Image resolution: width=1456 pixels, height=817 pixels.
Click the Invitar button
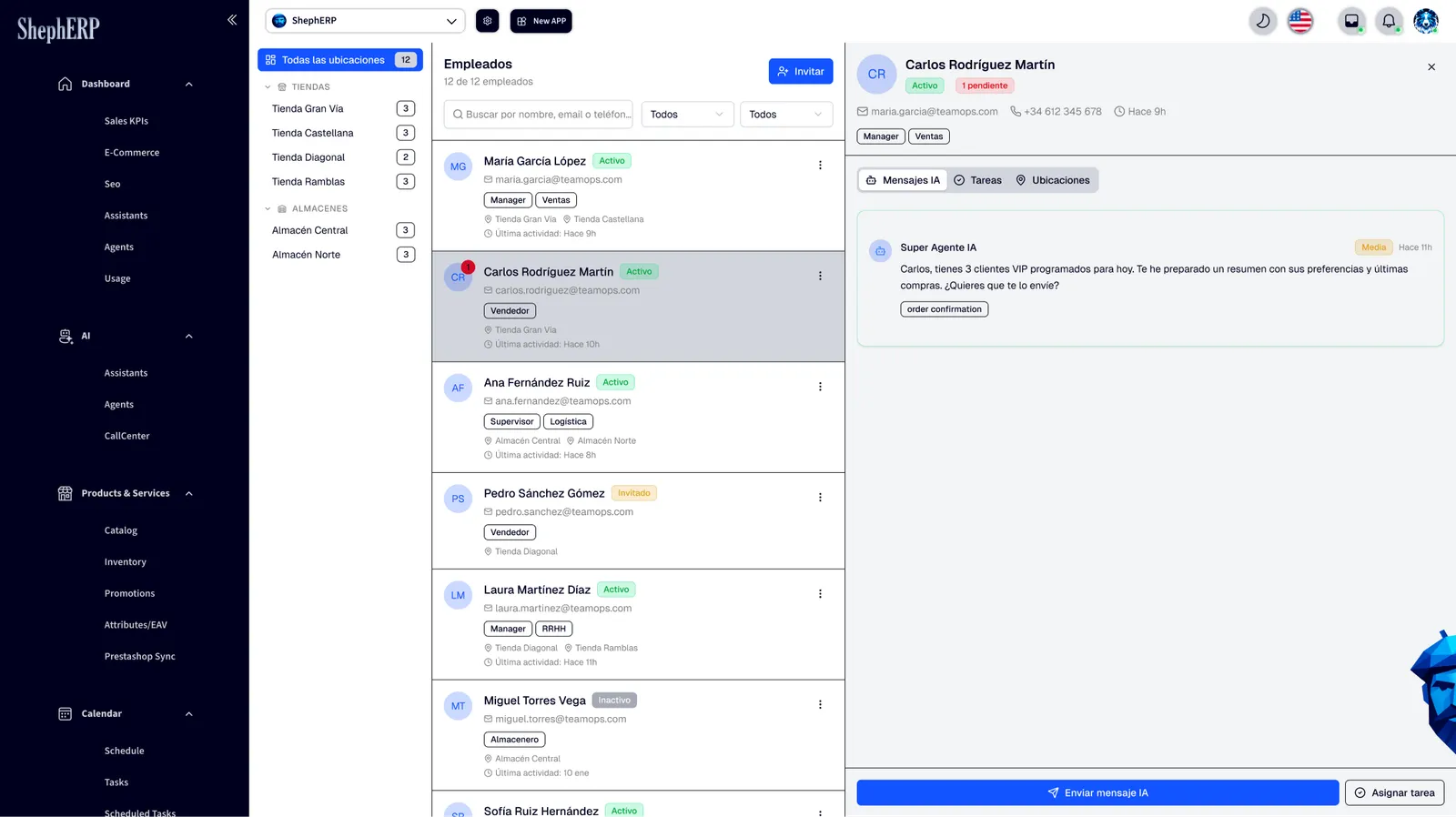pos(801,72)
